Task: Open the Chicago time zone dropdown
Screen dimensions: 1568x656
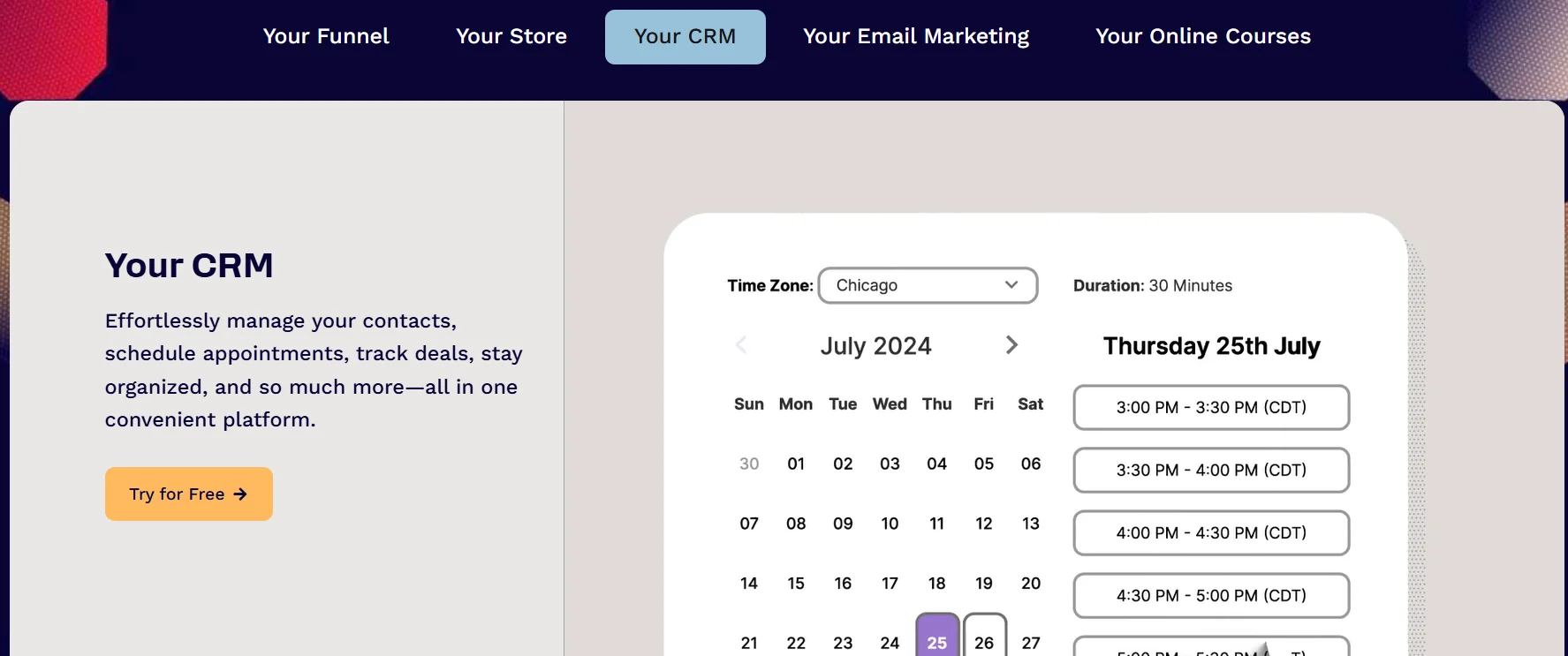Action: 928,285
